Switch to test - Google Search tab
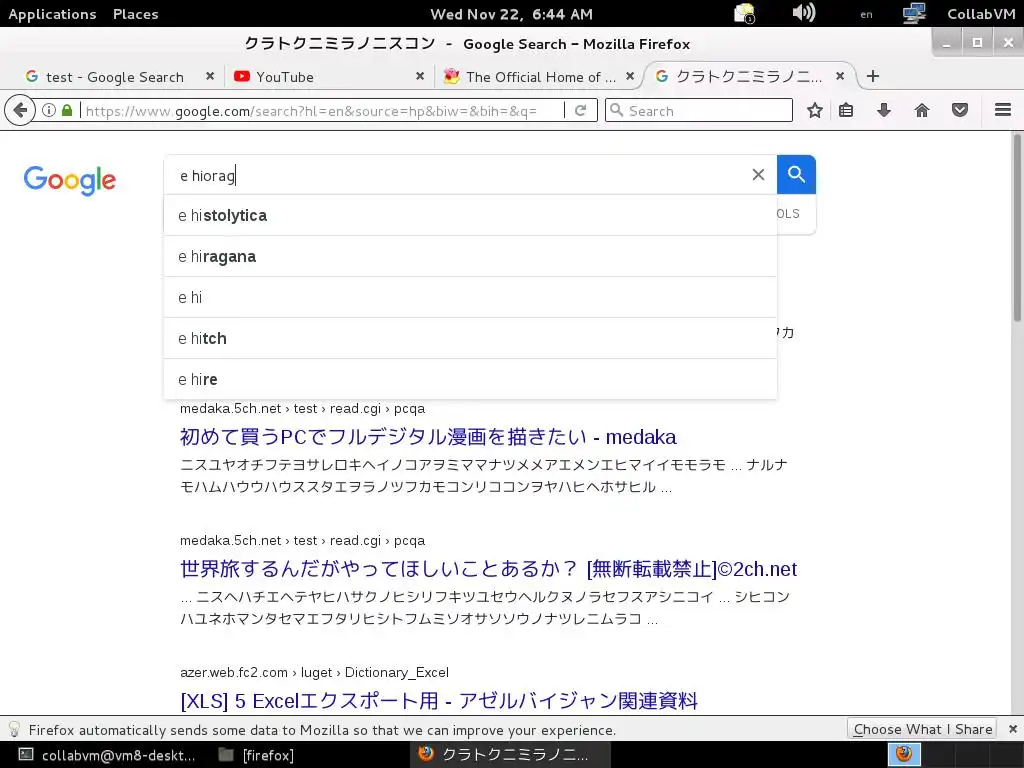 click(x=114, y=77)
